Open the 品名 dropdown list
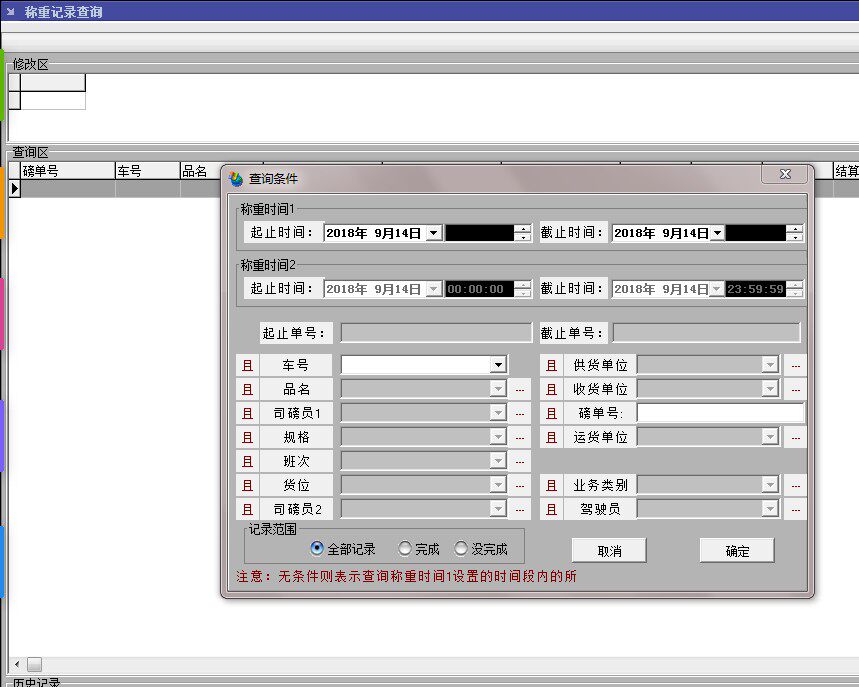Screen dimensions: 859x687 click(498, 389)
